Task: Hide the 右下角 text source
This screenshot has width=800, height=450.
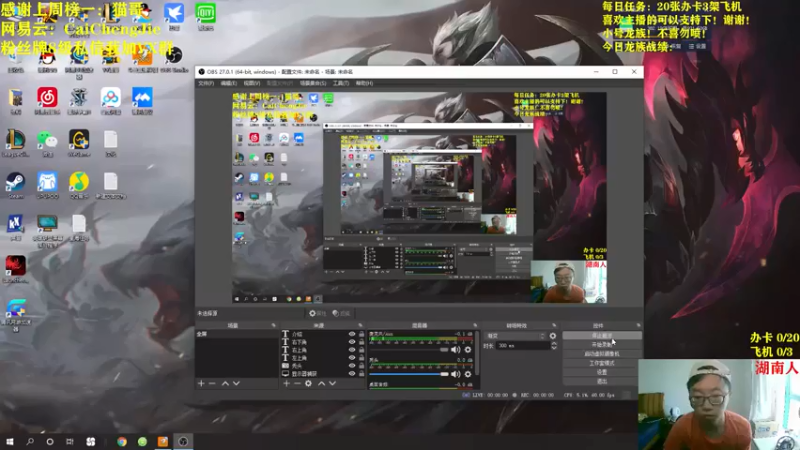Action: click(x=352, y=342)
